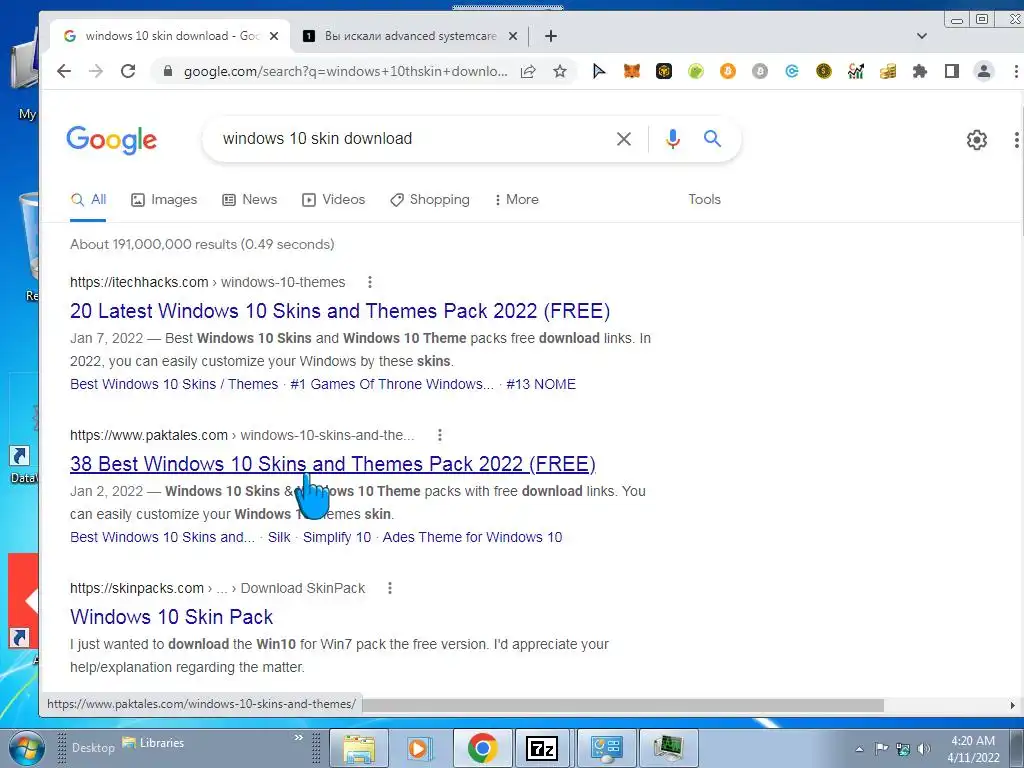This screenshot has width=1024, height=768.
Task: Open the dark arrow-shaped extension
Action: [599, 71]
